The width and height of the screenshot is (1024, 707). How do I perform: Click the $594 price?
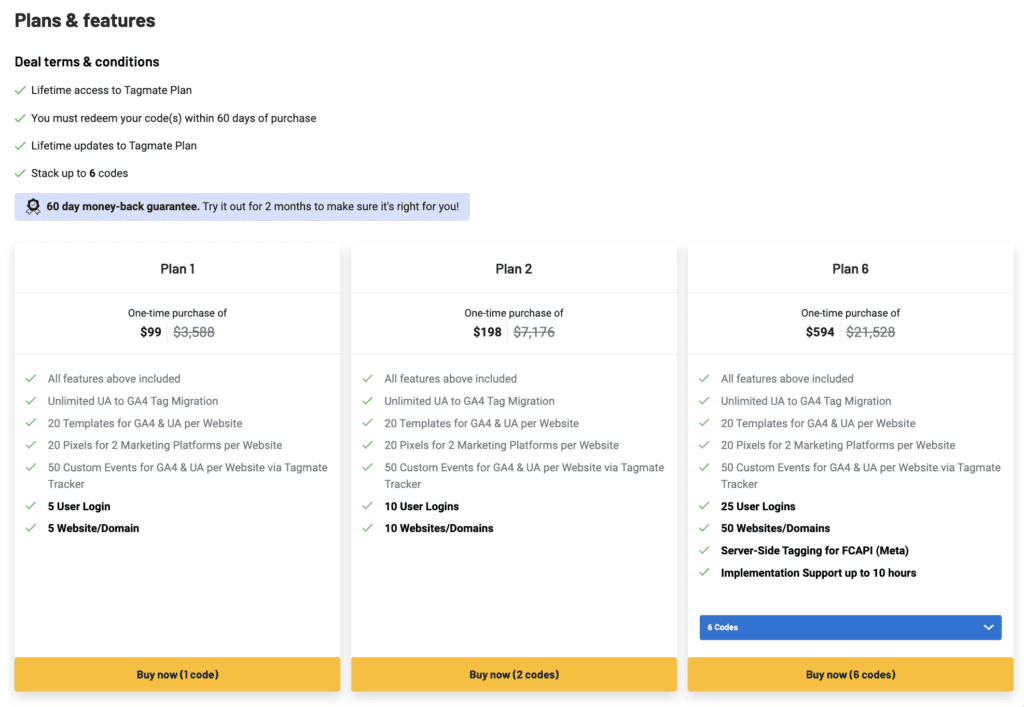820,332
